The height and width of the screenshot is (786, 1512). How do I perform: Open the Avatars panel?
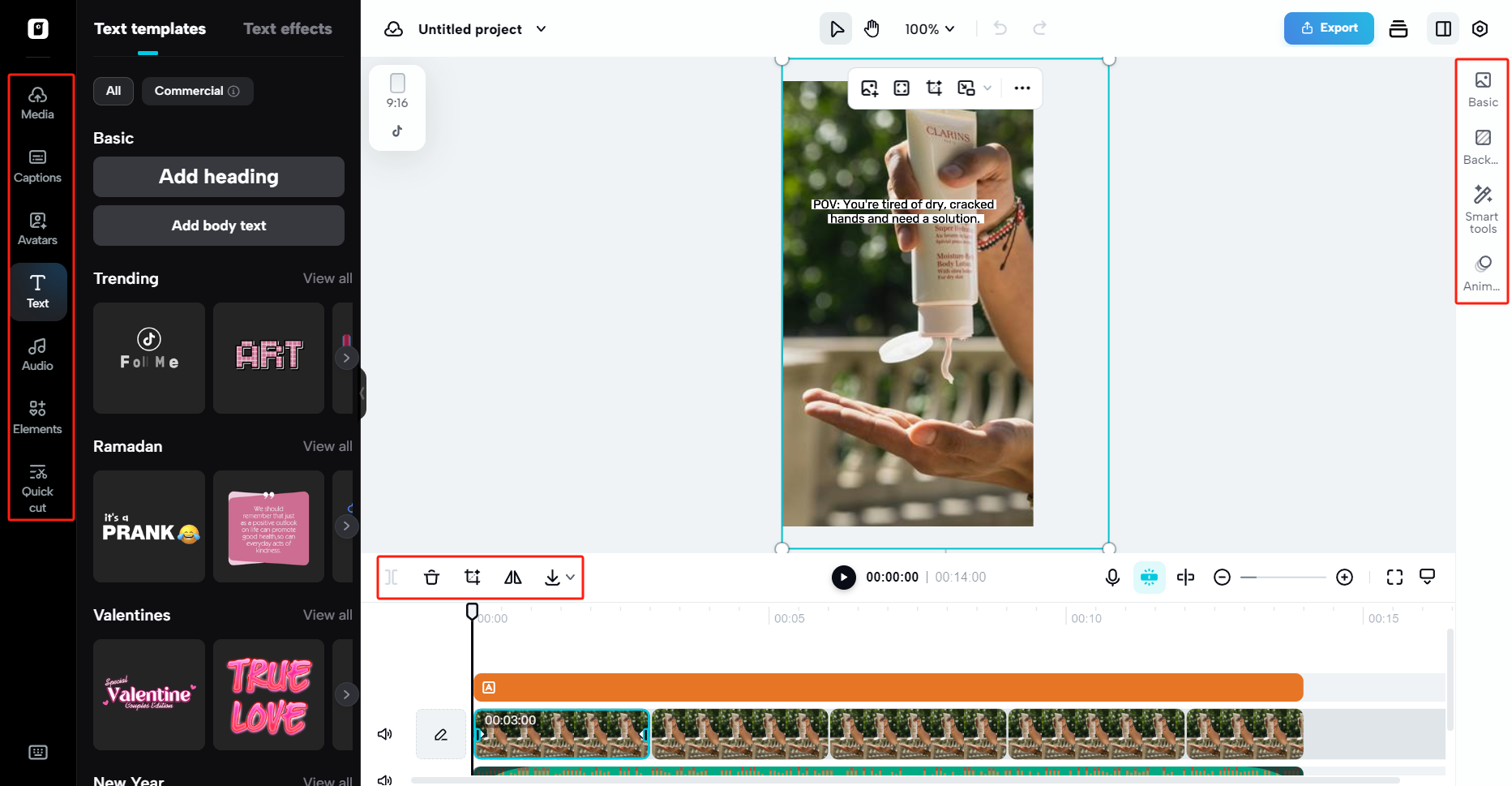pyautogui.click(x=37, y=229)
